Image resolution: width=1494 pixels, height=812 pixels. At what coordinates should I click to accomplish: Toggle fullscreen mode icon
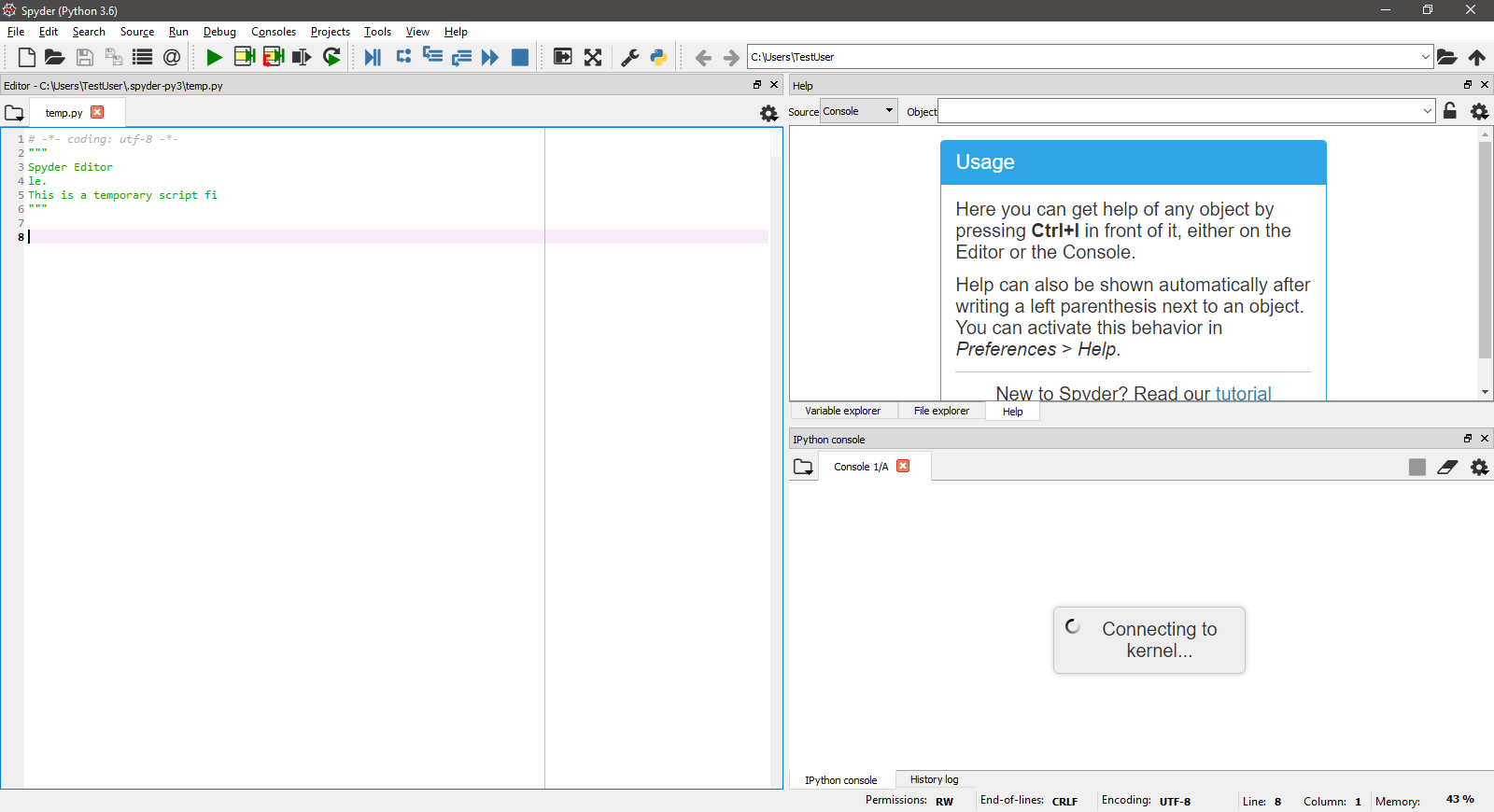593,57
